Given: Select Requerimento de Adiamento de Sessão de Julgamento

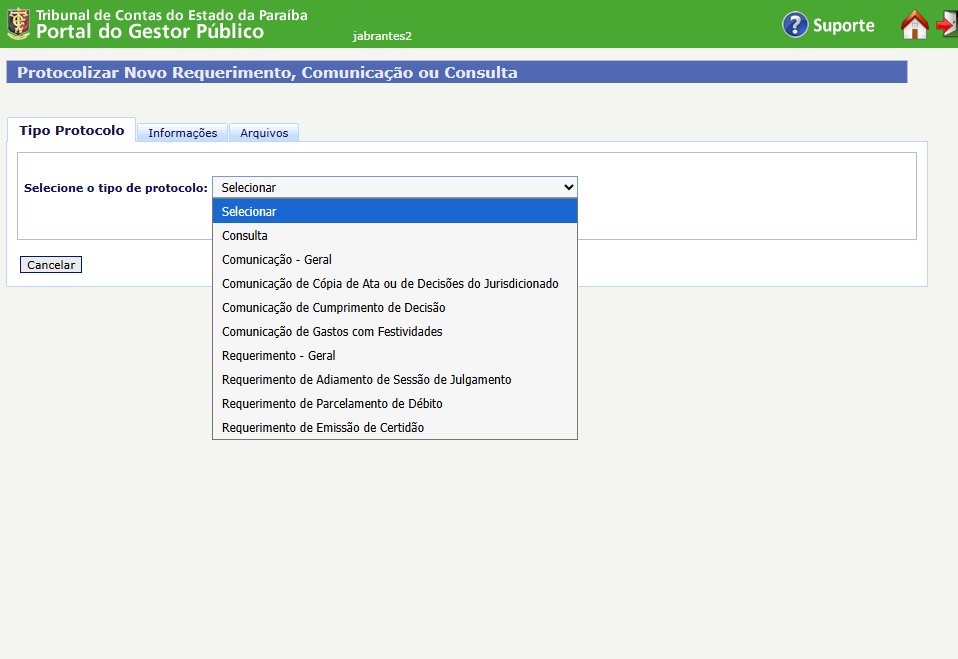Looking at the screenshot, I should click(395, 380).
